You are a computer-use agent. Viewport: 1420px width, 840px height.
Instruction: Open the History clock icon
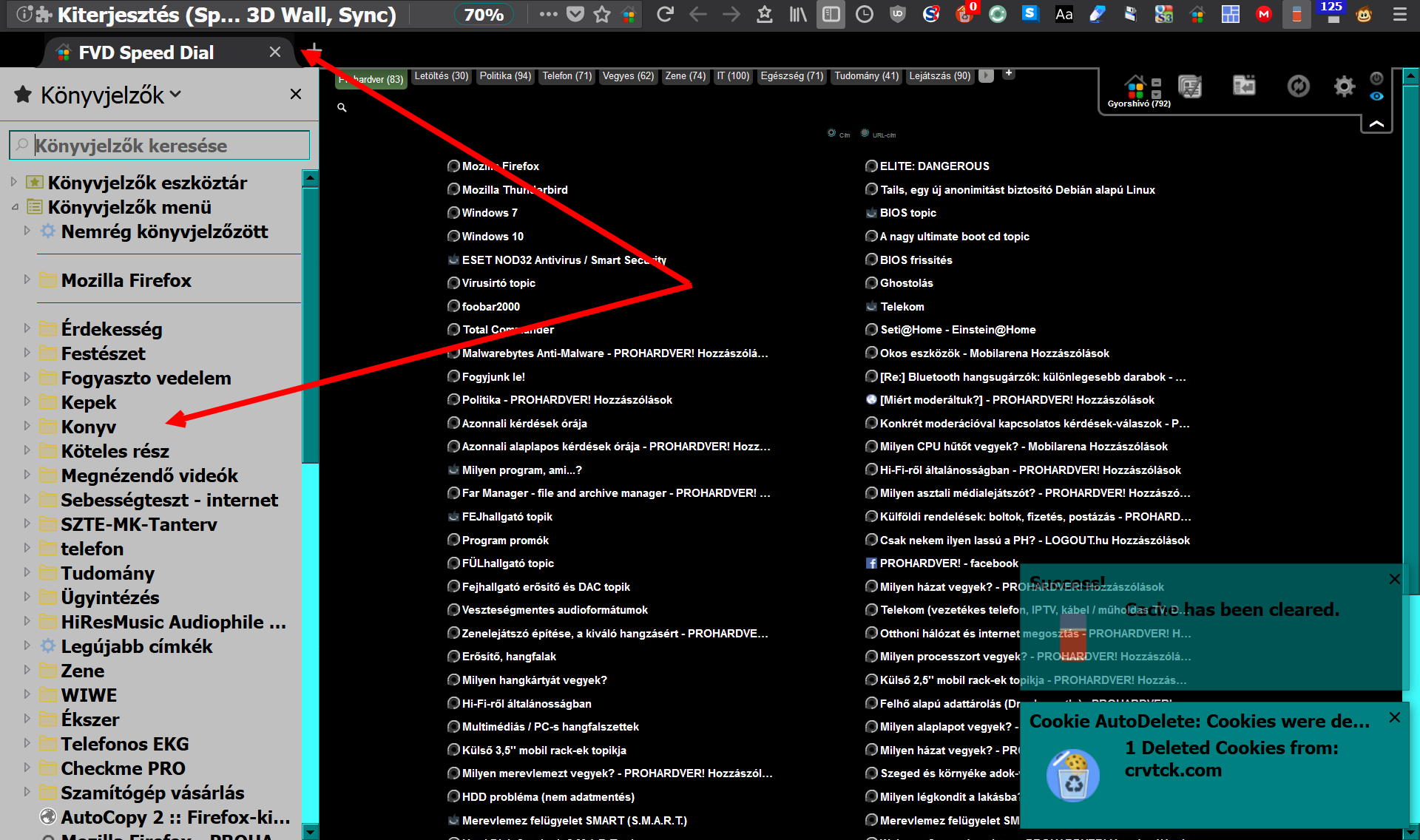click(x=864, y=14)
